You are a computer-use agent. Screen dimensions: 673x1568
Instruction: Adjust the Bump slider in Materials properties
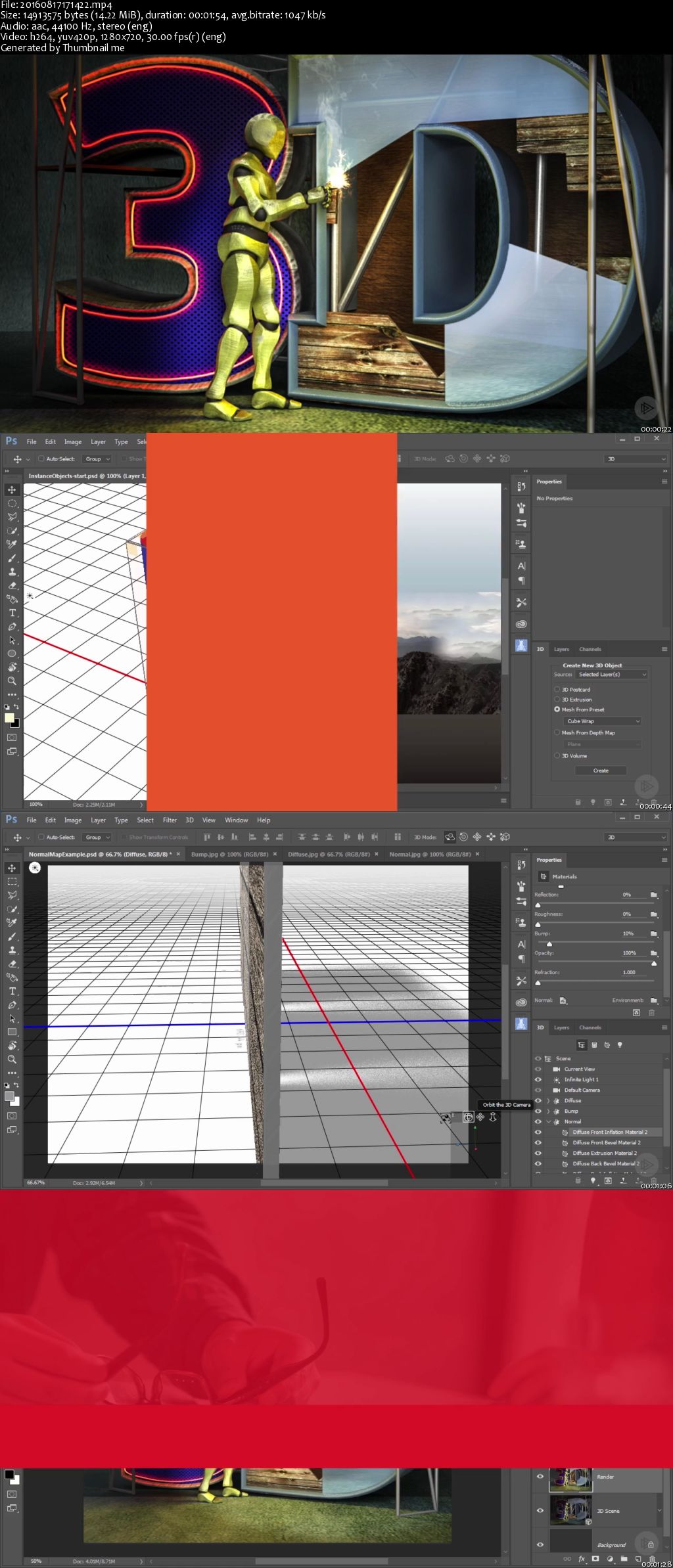coord(549,943)
